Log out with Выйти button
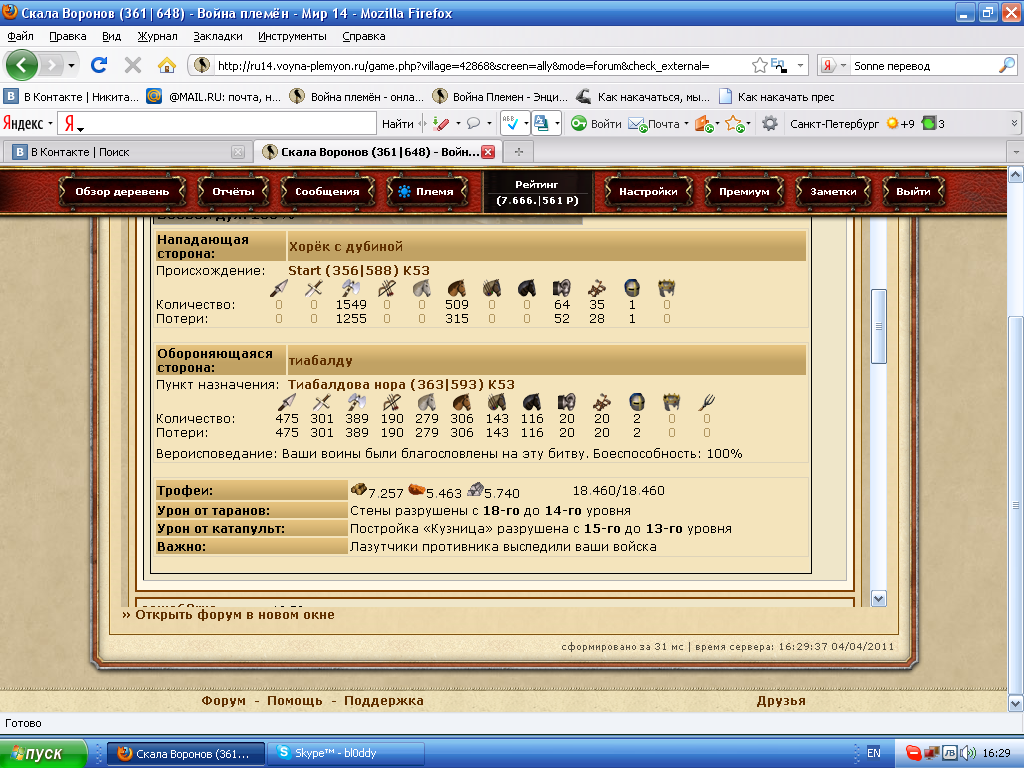Viewport: 1024px width, 768px height. click(x=913, y=191)
